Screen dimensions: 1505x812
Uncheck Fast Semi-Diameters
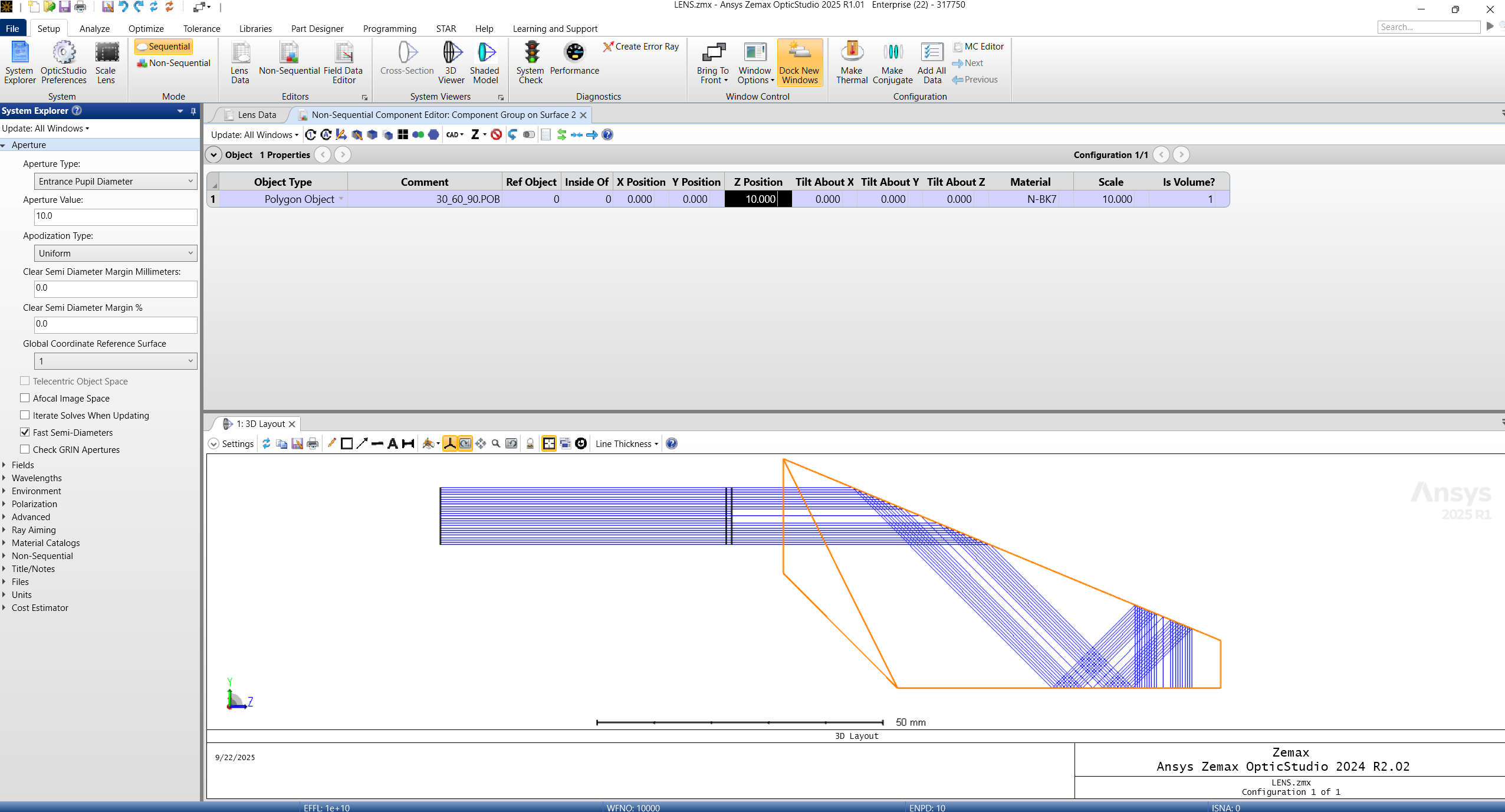(x=25, y=432)
